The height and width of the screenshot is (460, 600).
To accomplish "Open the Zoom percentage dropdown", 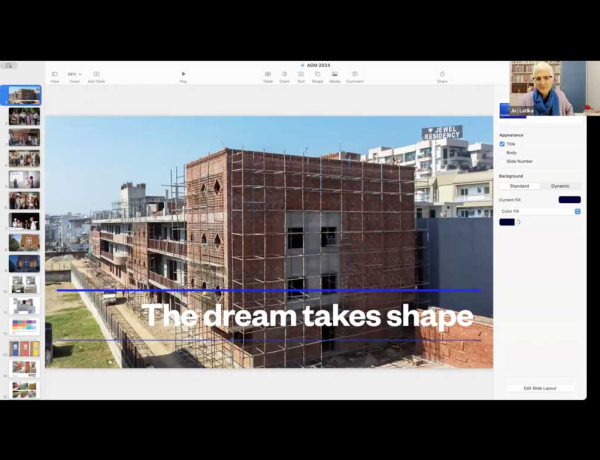I will (x=74, y=75).
